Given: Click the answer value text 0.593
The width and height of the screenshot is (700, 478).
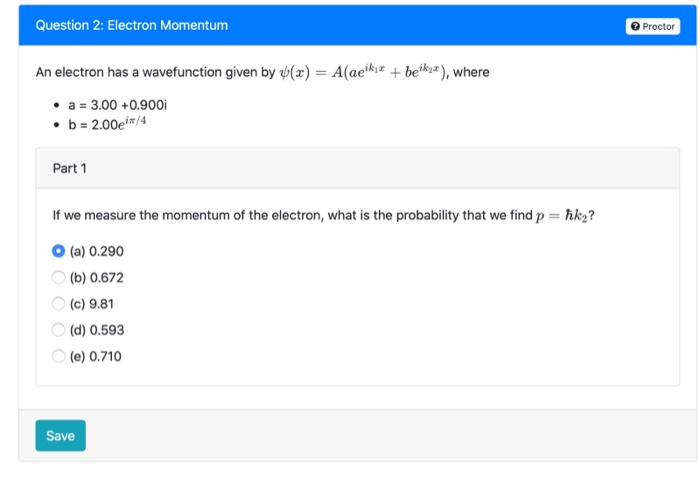Looking at the screenshot, I should pos(106,329).
